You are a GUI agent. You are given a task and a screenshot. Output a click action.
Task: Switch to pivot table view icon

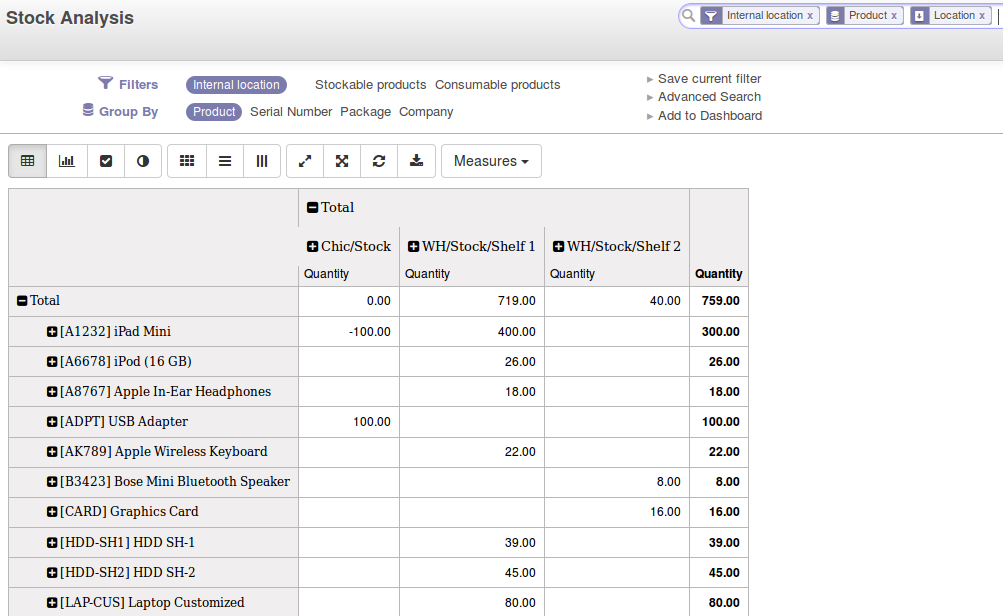pos(28,161)
